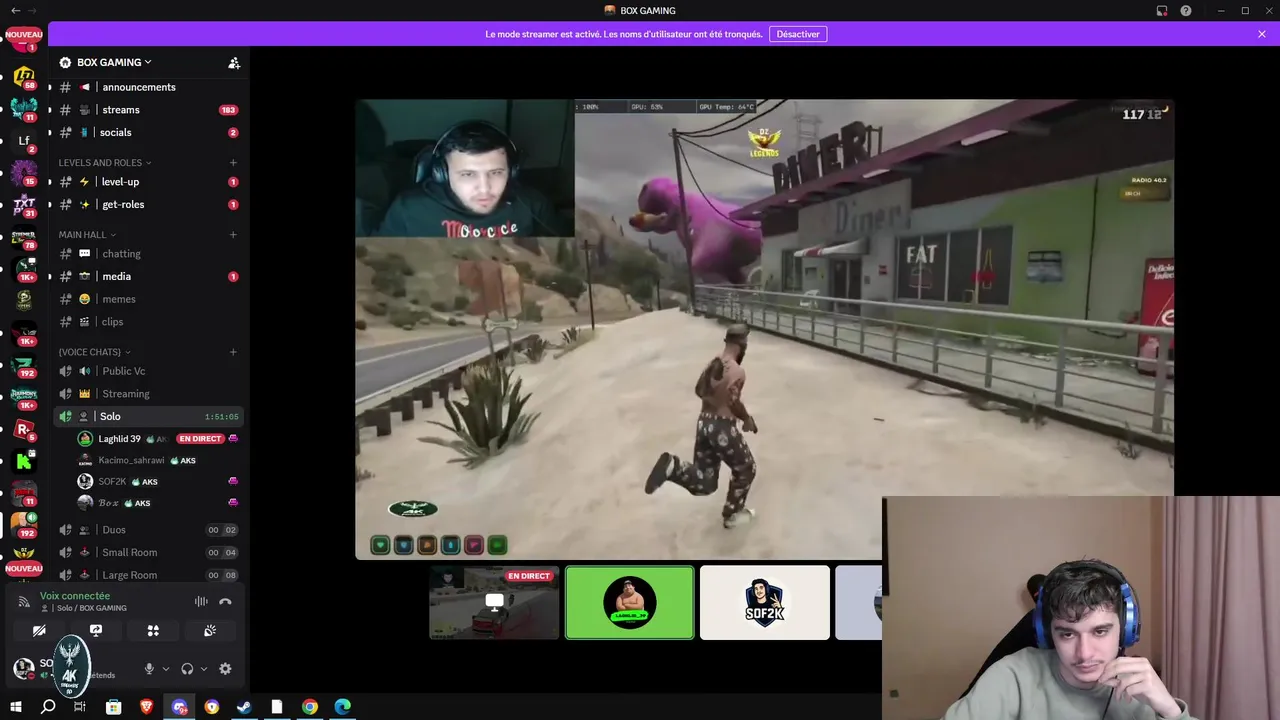Open Steam from the taskbar
The image size is (1280, 720).
[244, 707]
